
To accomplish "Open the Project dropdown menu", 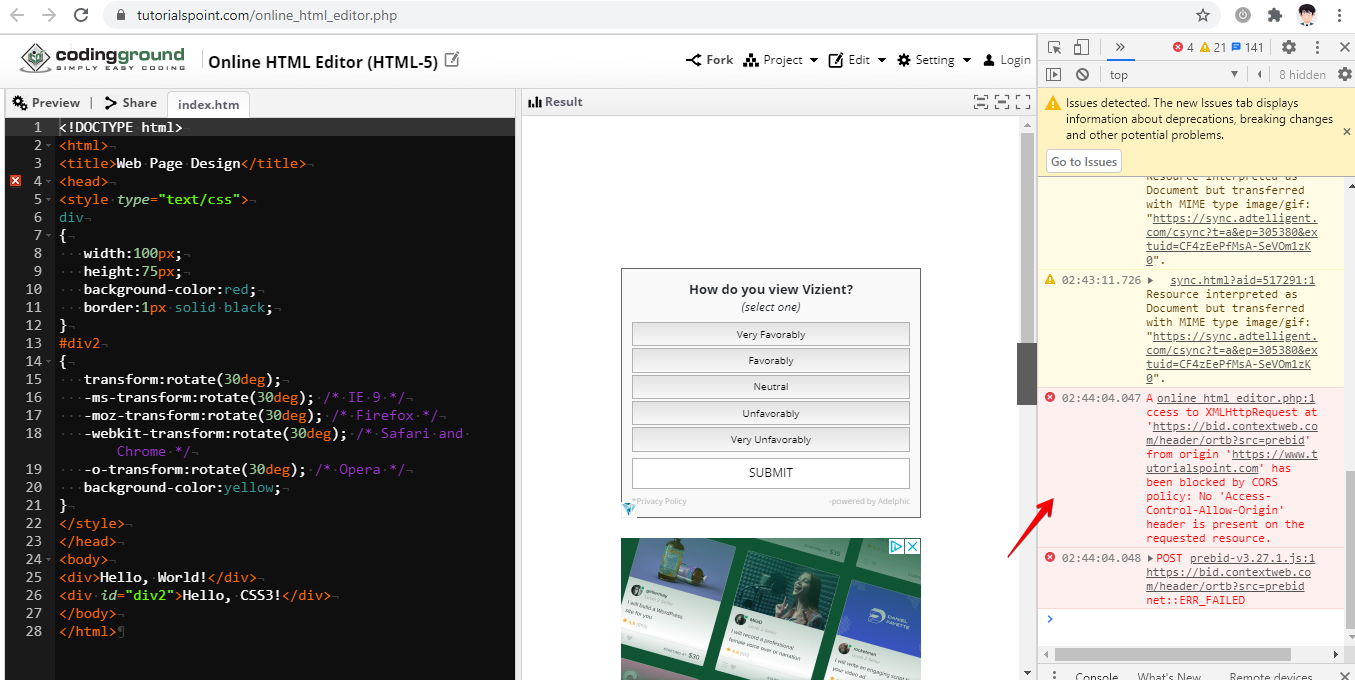I will 781,60.
